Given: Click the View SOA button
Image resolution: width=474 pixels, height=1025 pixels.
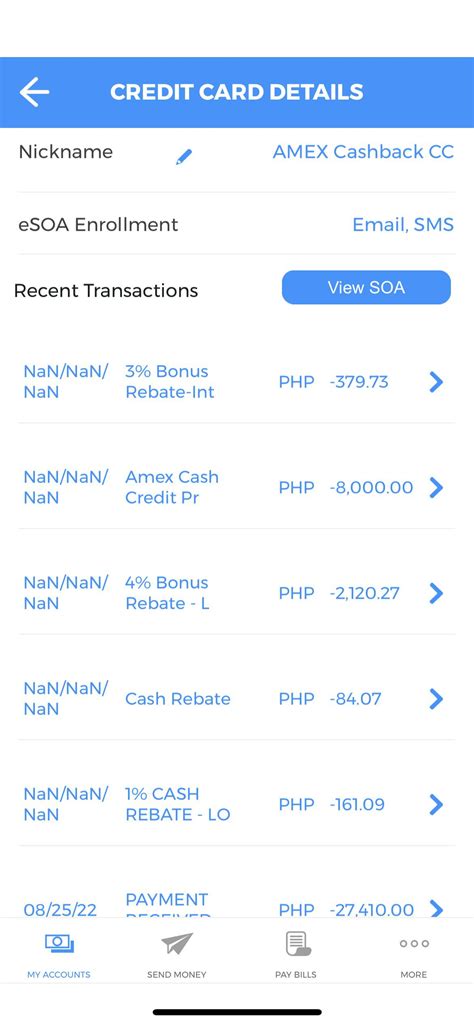Looking at the screenshot, I should pyautogui.click(x=366, y=287).
